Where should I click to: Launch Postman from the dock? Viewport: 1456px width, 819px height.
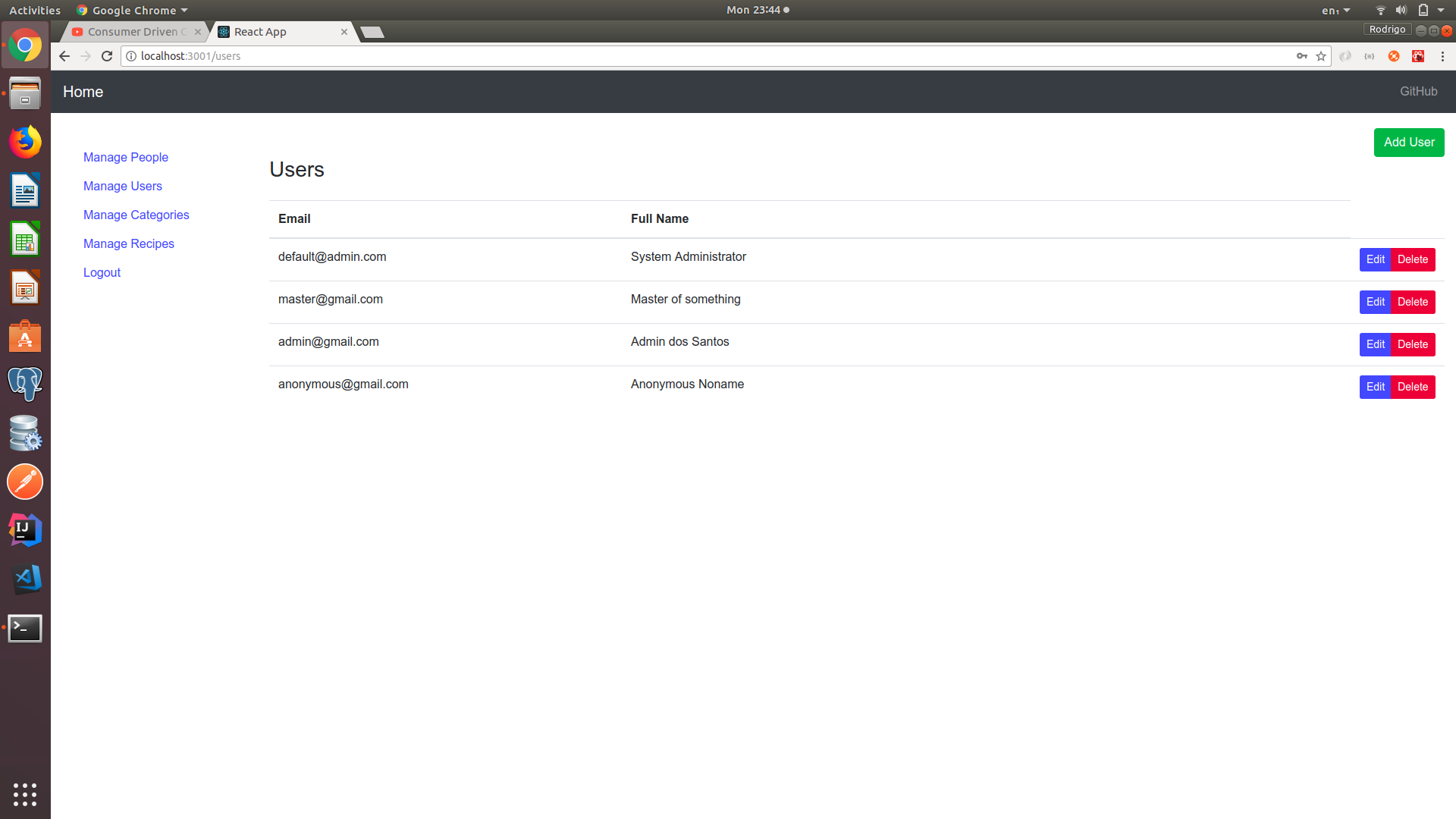(x=25, y=482)
